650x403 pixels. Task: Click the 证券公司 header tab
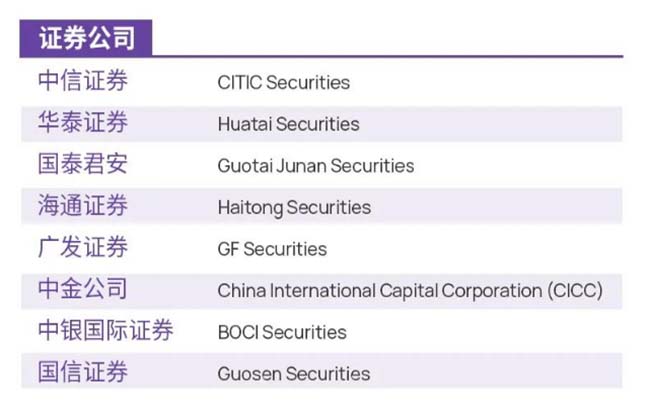coord(85,38)
